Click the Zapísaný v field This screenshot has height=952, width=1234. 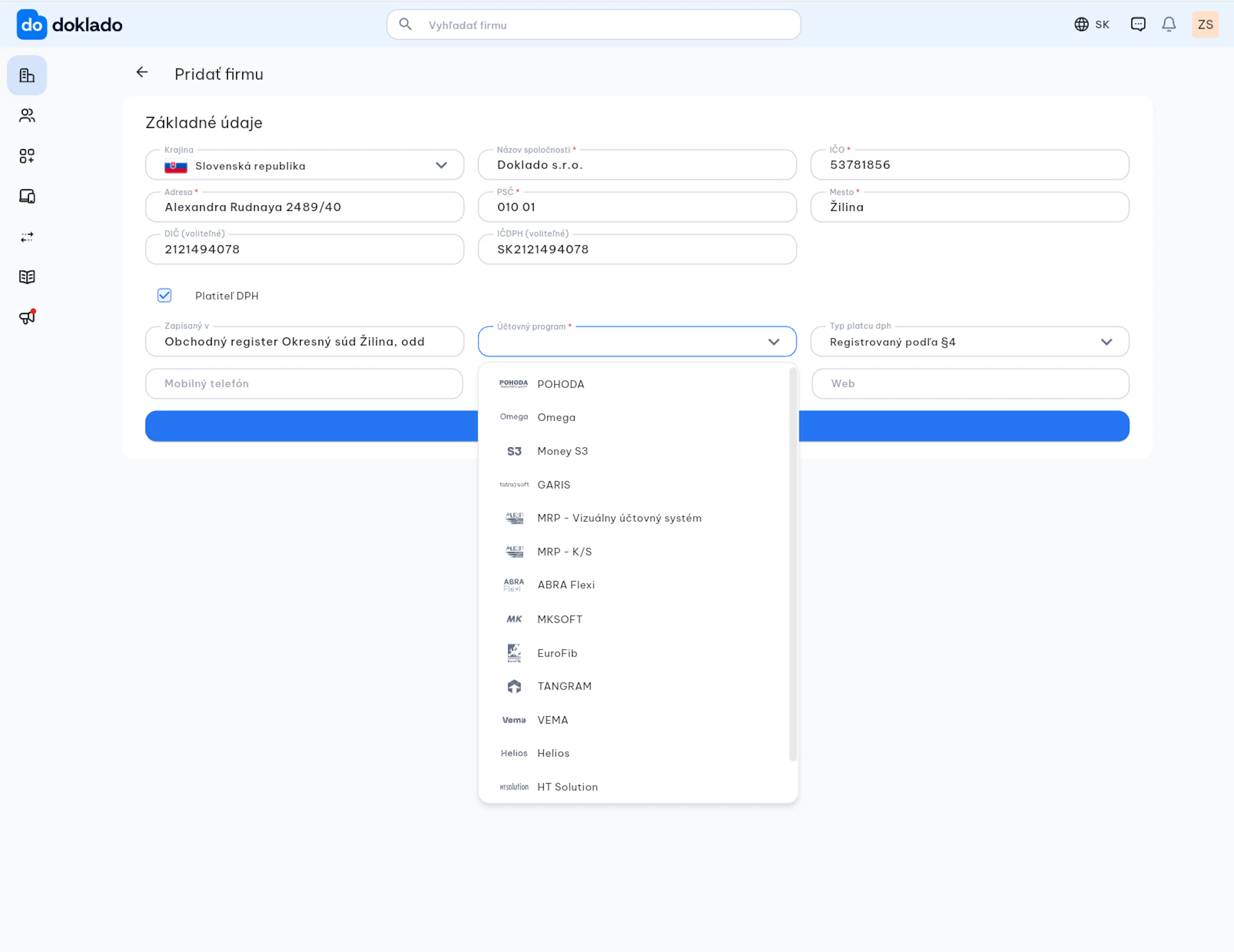pos(305,341)
